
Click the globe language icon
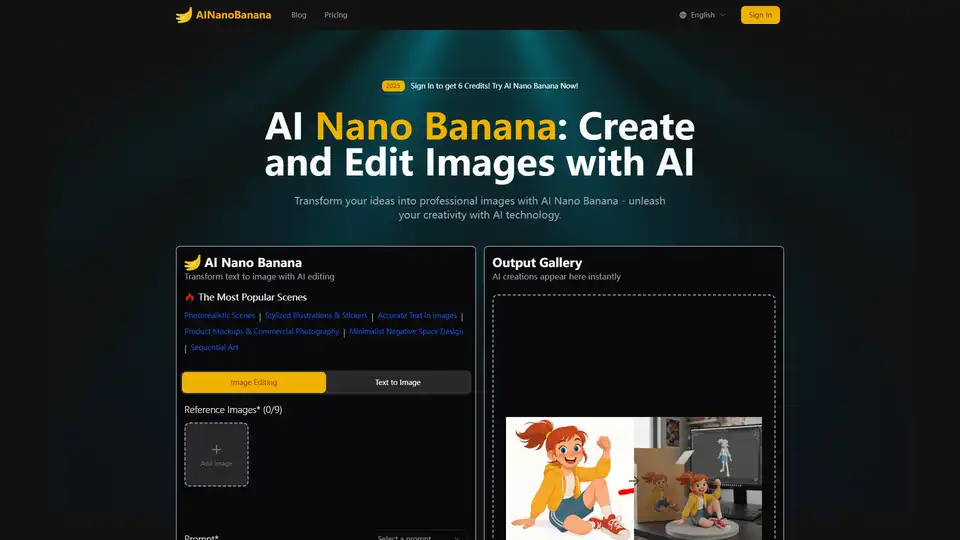(x=683, y=15)
